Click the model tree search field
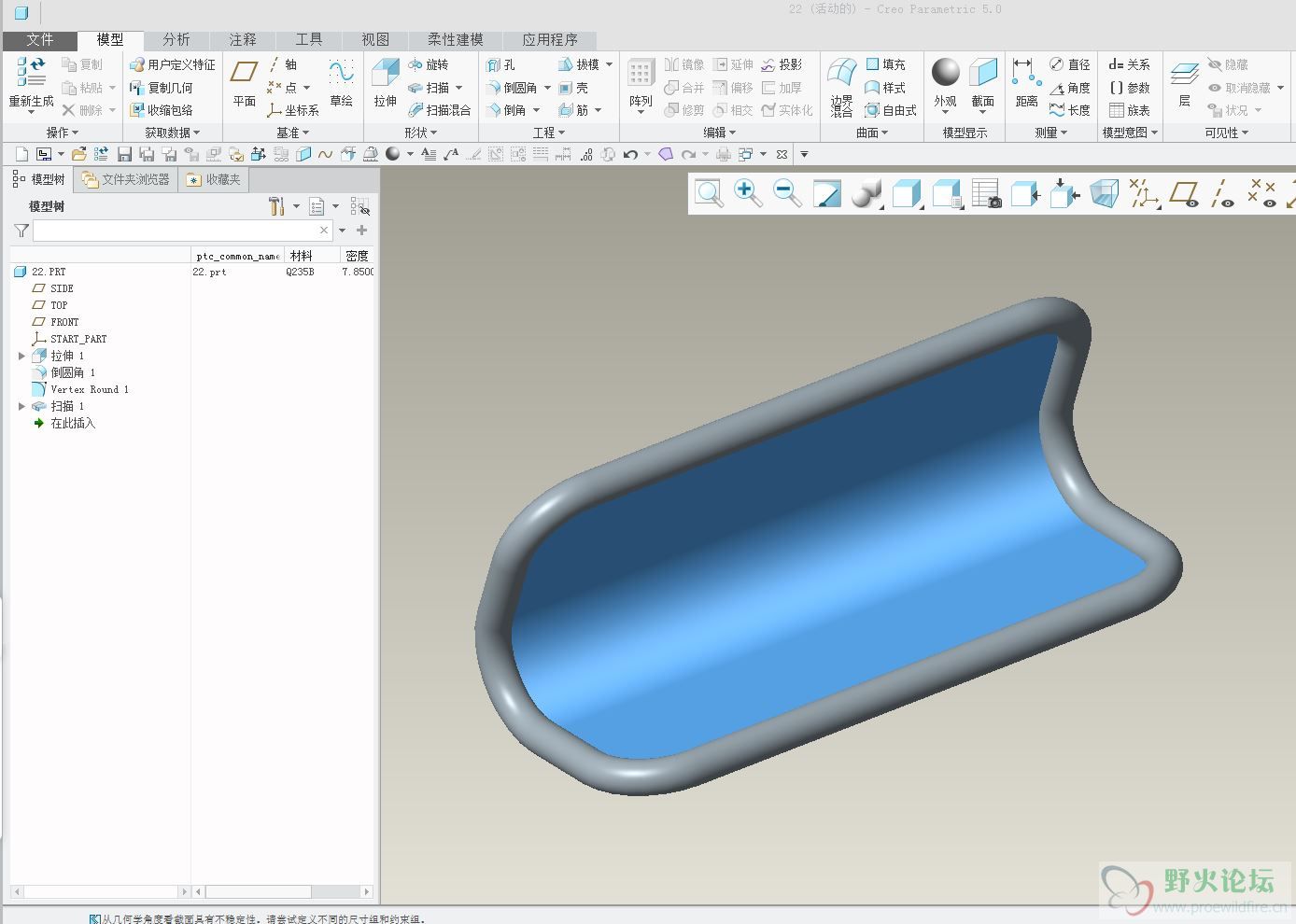This screenshot has height=924, width=1296. pyautogui.click(x=183, y=230)
